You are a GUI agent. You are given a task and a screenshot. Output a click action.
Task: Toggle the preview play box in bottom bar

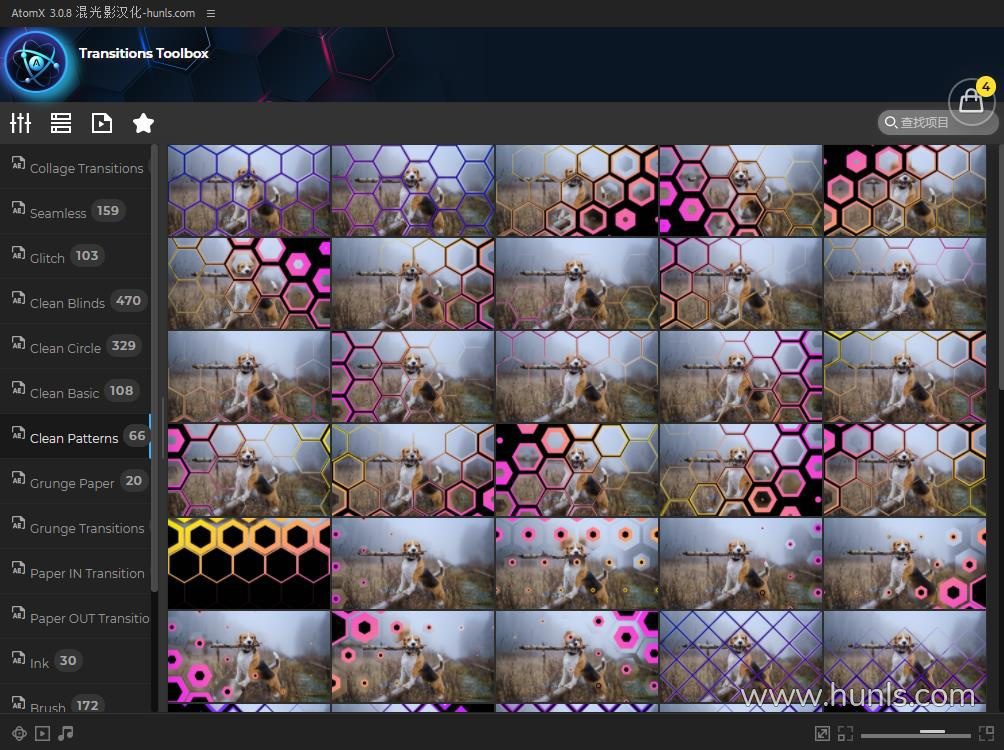click(x=42, y=733)
